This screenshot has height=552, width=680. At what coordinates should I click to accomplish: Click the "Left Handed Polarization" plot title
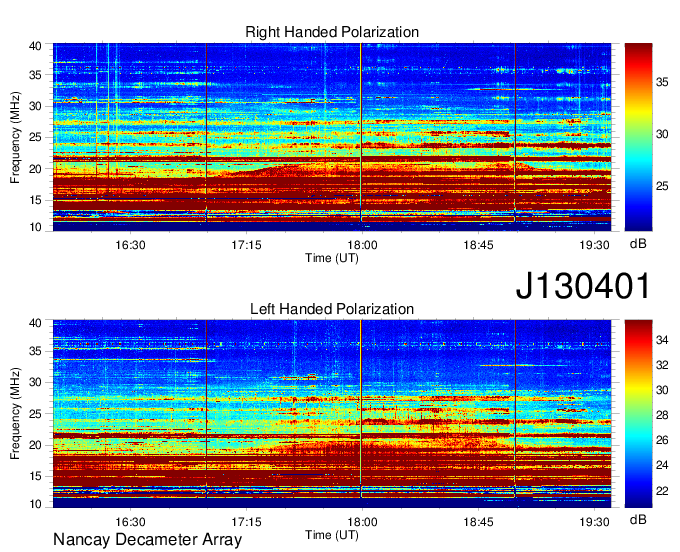click(332, 309)
